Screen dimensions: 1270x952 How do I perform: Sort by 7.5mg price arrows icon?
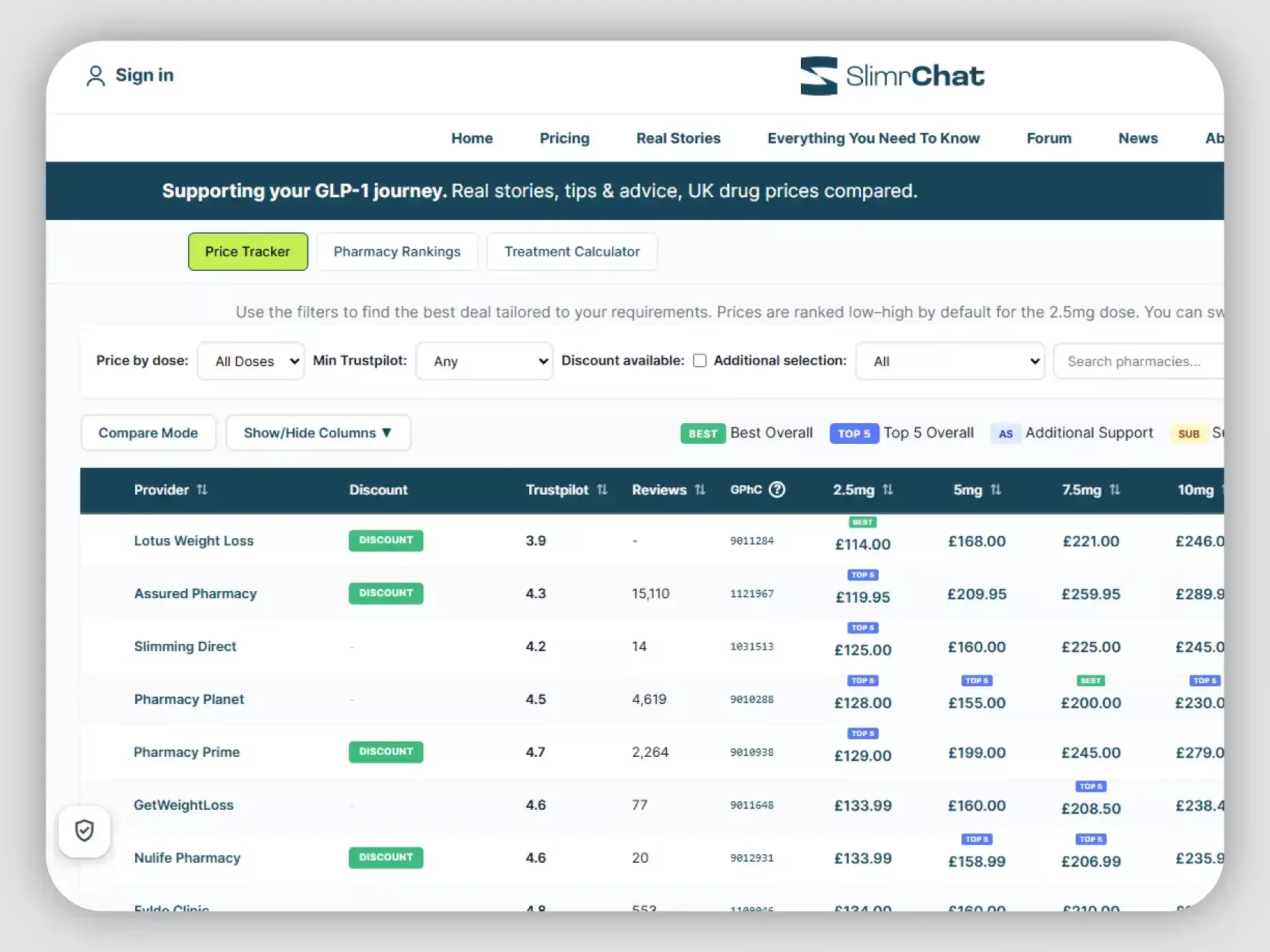pos(1115,490)
